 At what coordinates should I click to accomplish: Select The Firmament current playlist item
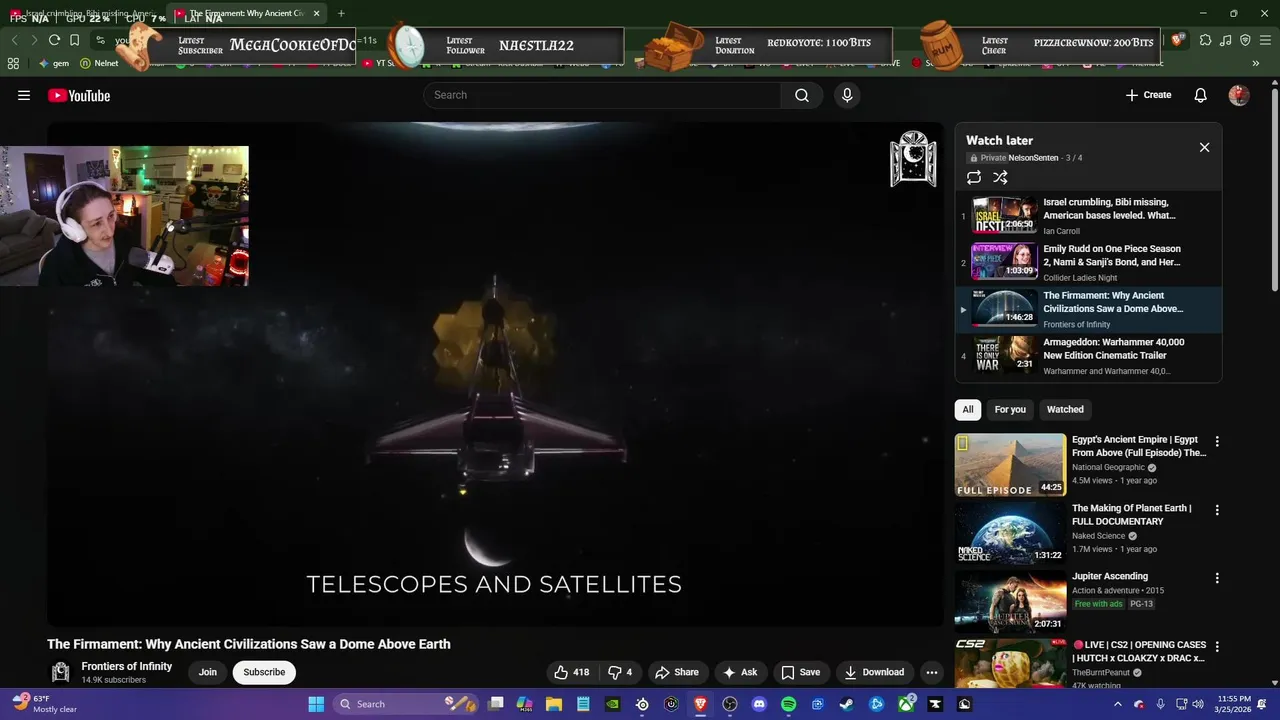tap(1088, 309)
